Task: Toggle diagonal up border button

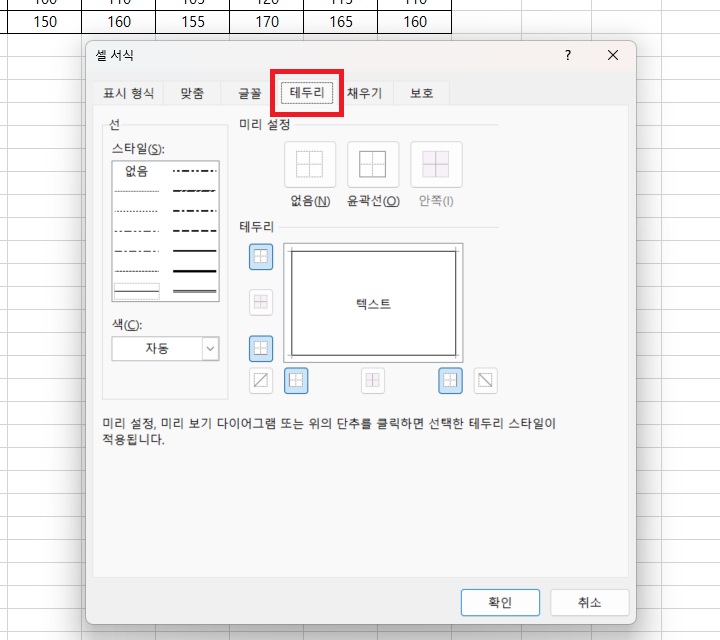Action: 261,380
